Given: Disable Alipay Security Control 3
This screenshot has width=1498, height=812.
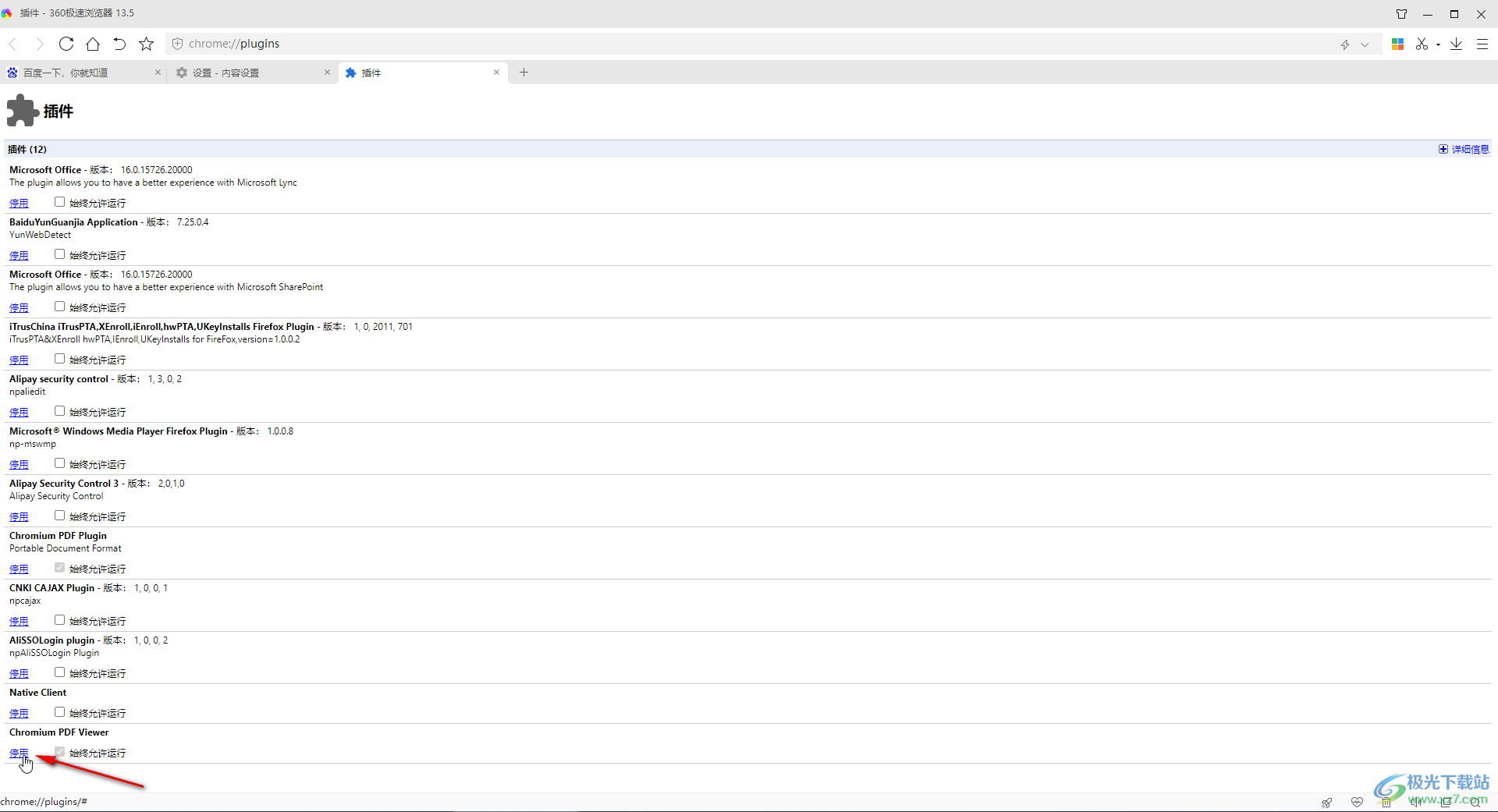Looking at the screenshot, I should pos(19,517).
